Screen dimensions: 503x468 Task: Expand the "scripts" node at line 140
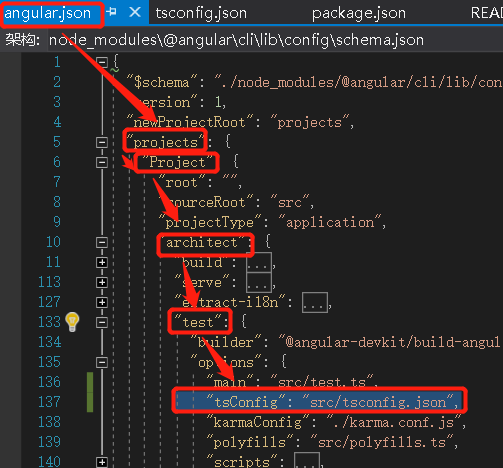tap(102, 462)
